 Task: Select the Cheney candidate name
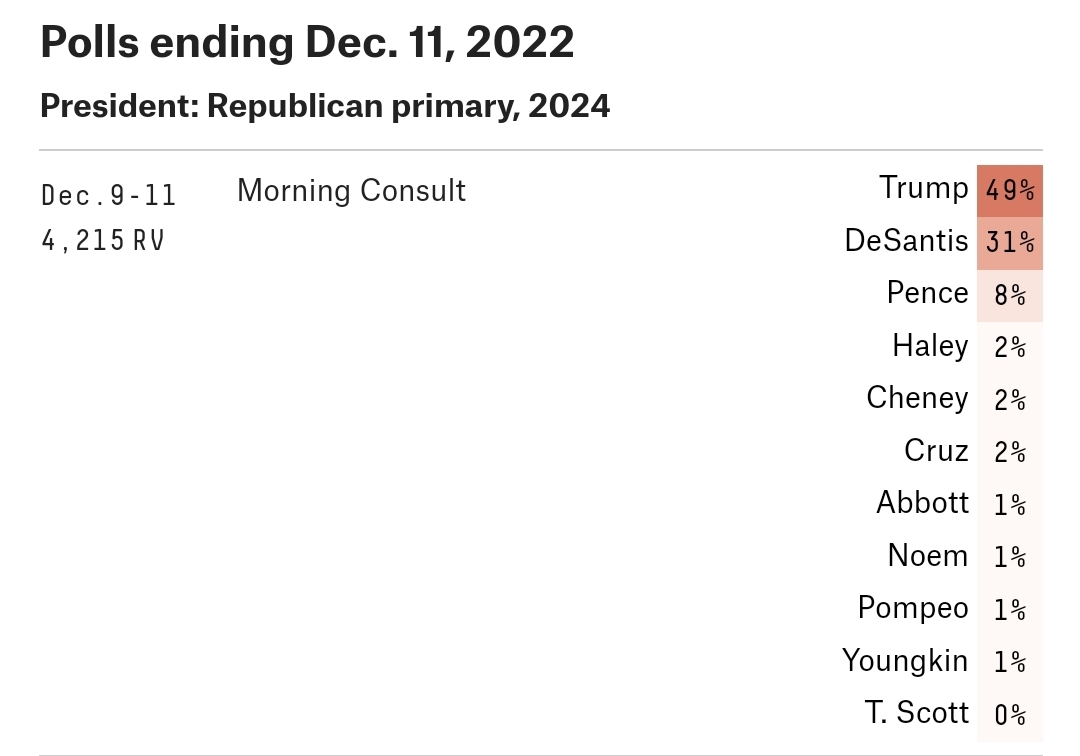click(917, 398)
